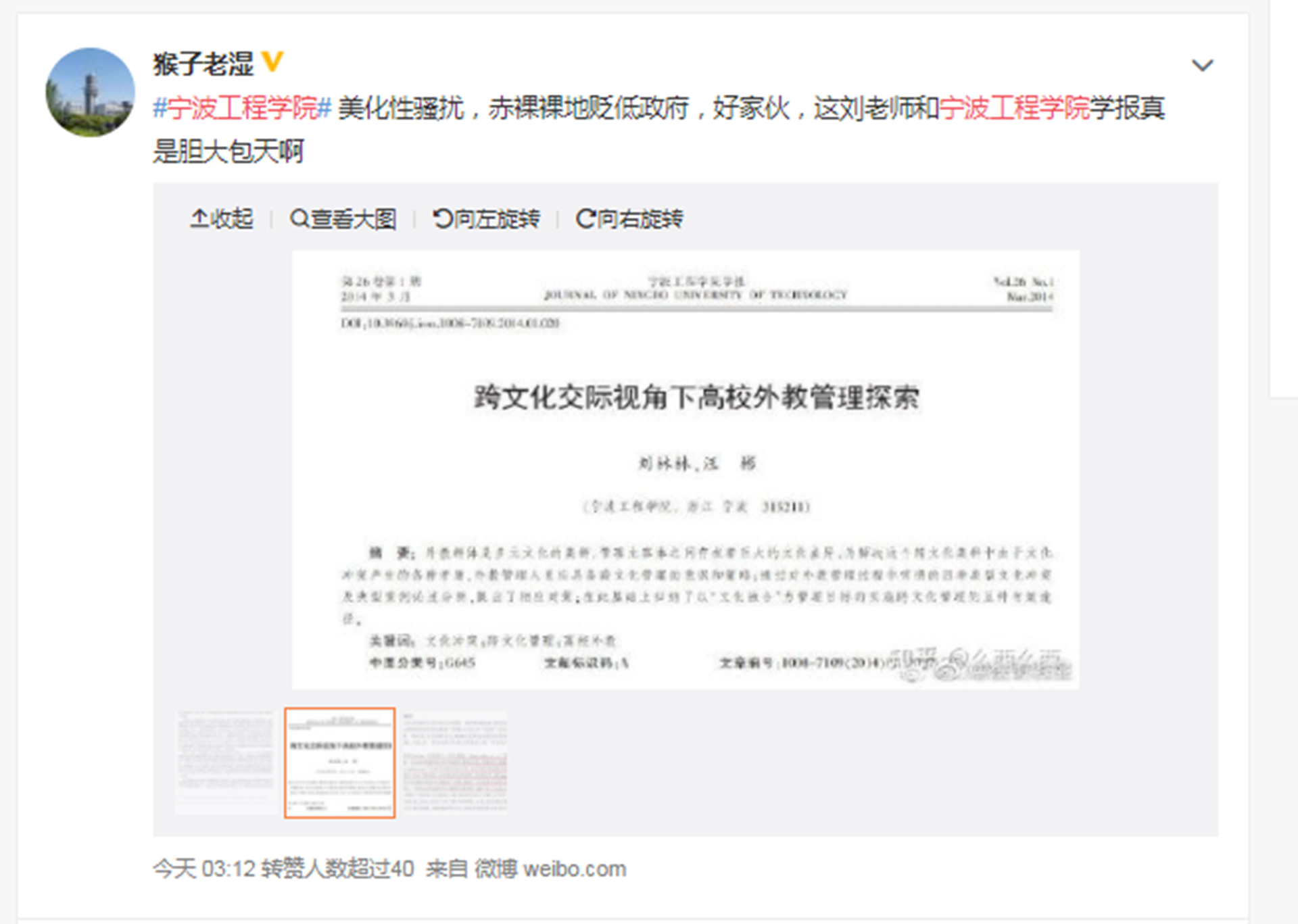Click the magnifier icon beside 查看大图
Image resolution: width=1298 pixels, height=924 pixels.
click(299, 218)
